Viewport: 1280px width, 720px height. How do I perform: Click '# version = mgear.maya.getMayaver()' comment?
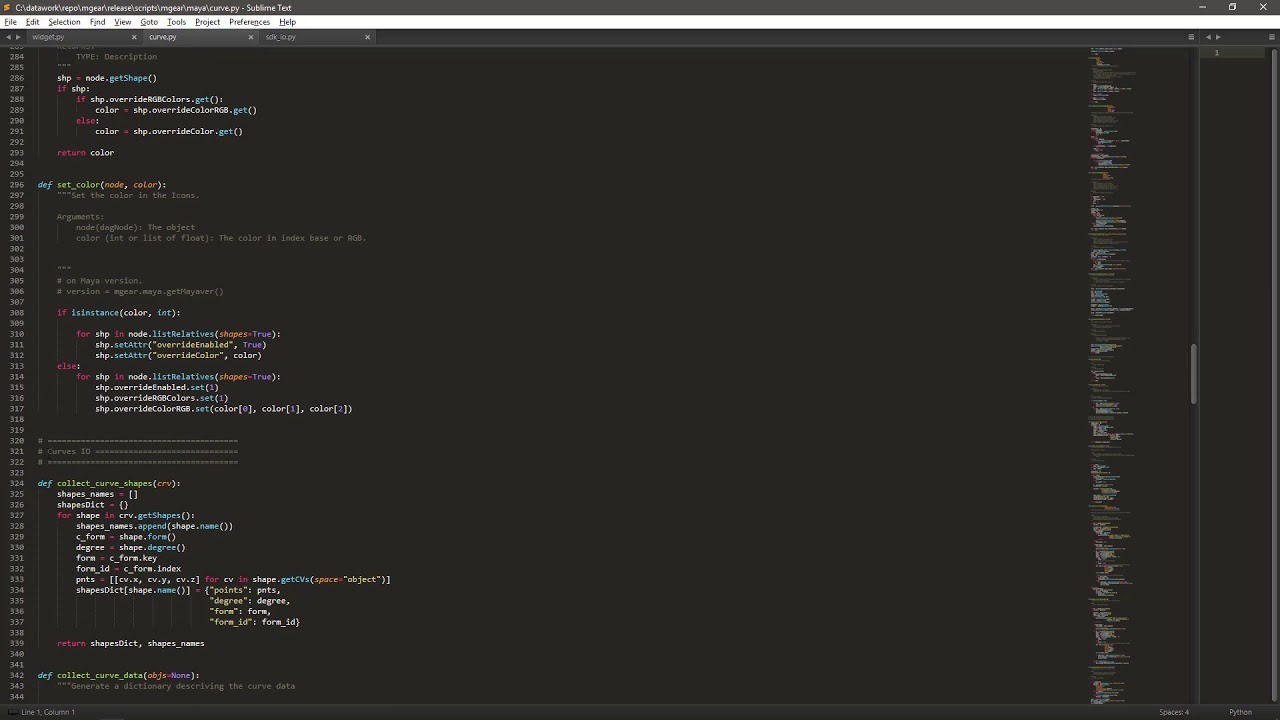140,292
